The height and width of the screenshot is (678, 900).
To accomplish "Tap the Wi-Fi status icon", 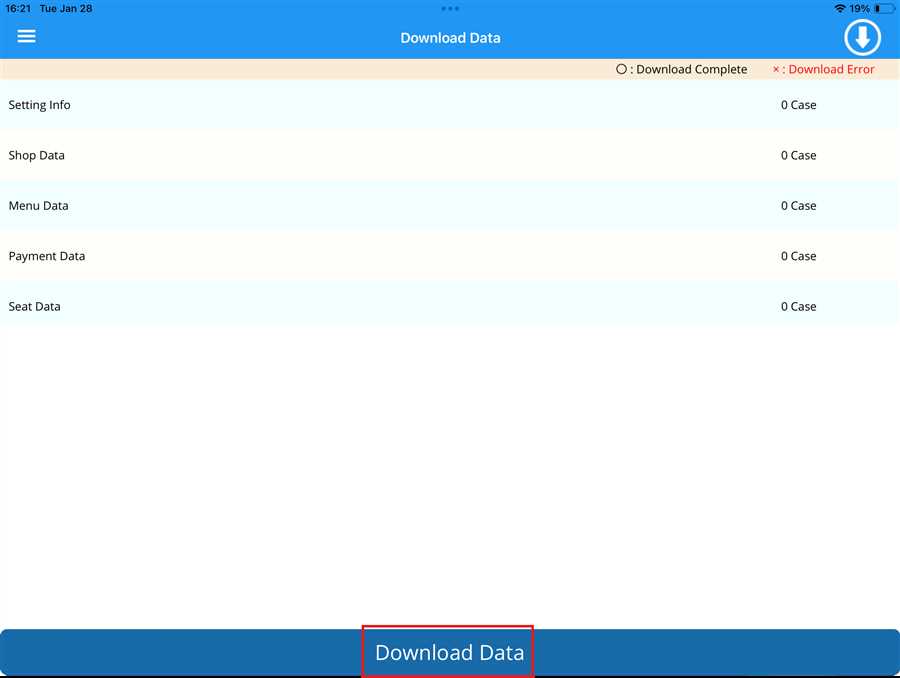I will click(x=839, y=8).
